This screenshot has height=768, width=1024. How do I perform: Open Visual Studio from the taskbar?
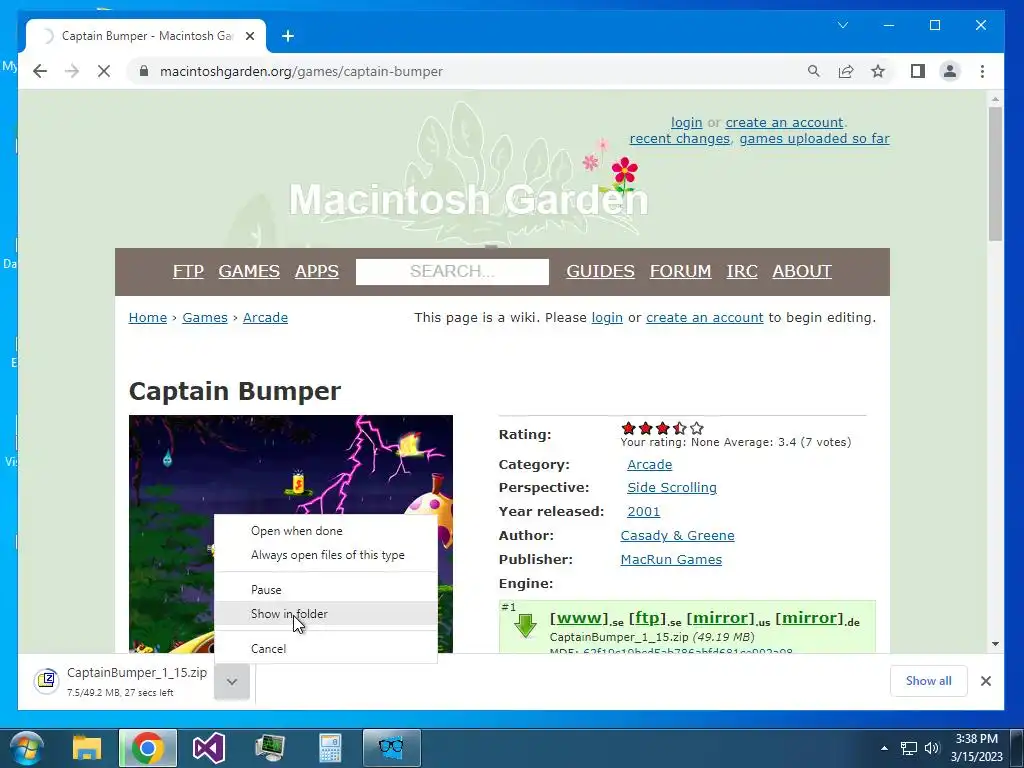[x=209, y=748]
